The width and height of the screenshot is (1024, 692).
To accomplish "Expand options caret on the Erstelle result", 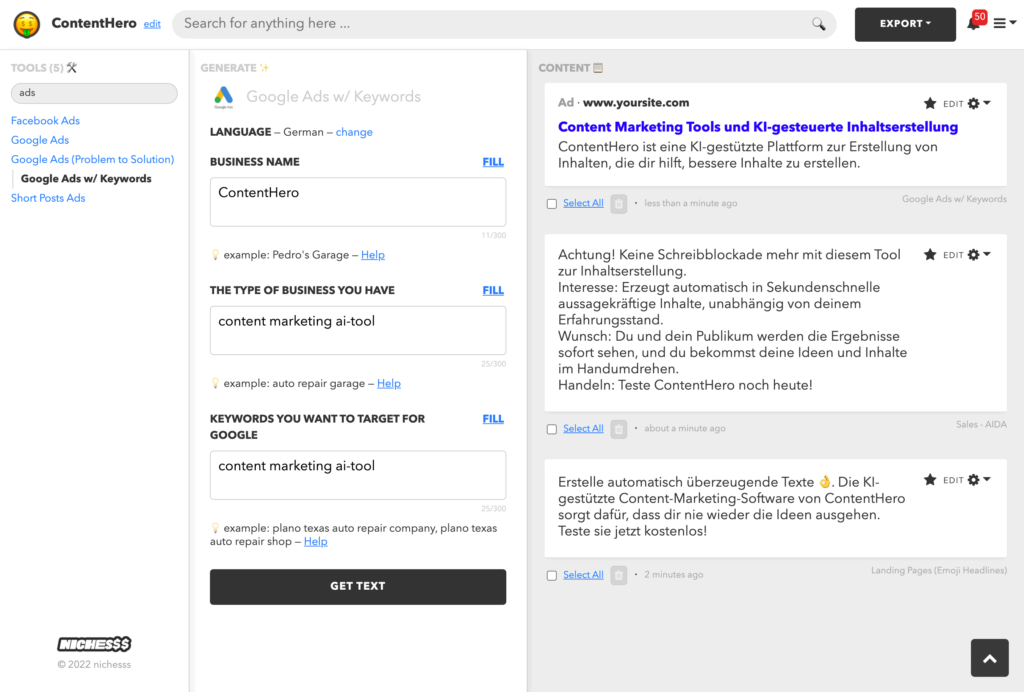I will (x=987, y=479).
